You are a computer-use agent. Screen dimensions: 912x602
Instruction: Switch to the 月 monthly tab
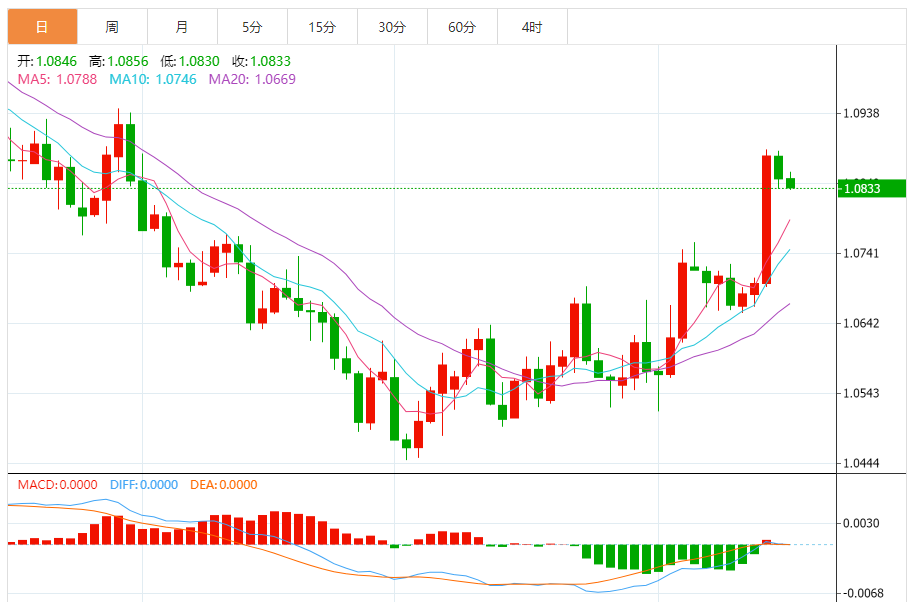click(183, 27)
